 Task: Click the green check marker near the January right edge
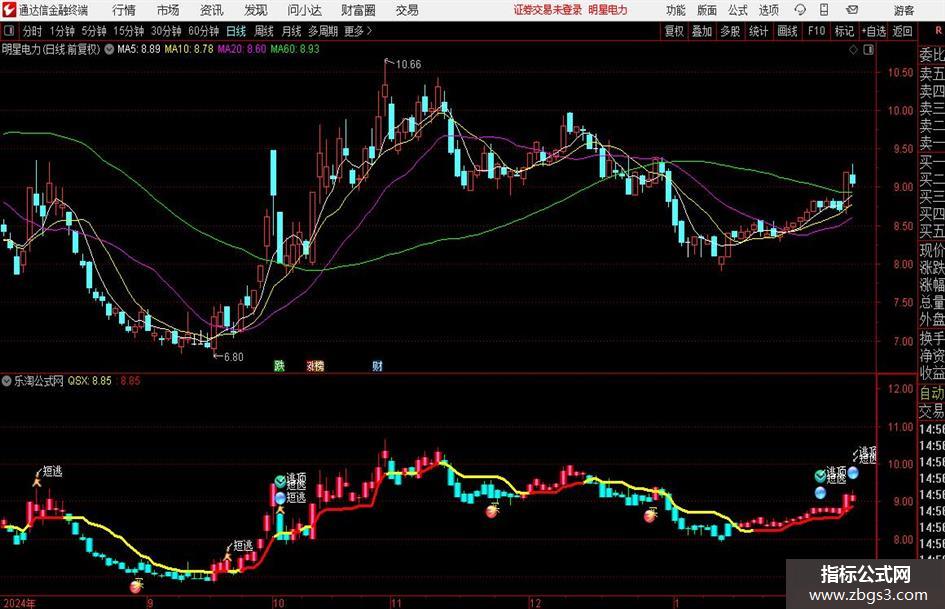coord(820,476)
